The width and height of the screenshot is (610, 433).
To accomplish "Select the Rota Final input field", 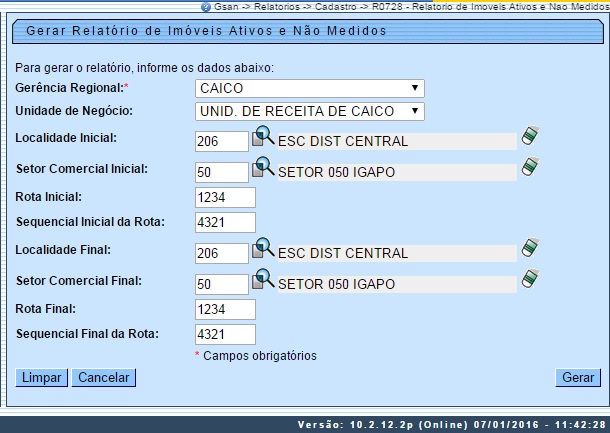I will (225, 309).
